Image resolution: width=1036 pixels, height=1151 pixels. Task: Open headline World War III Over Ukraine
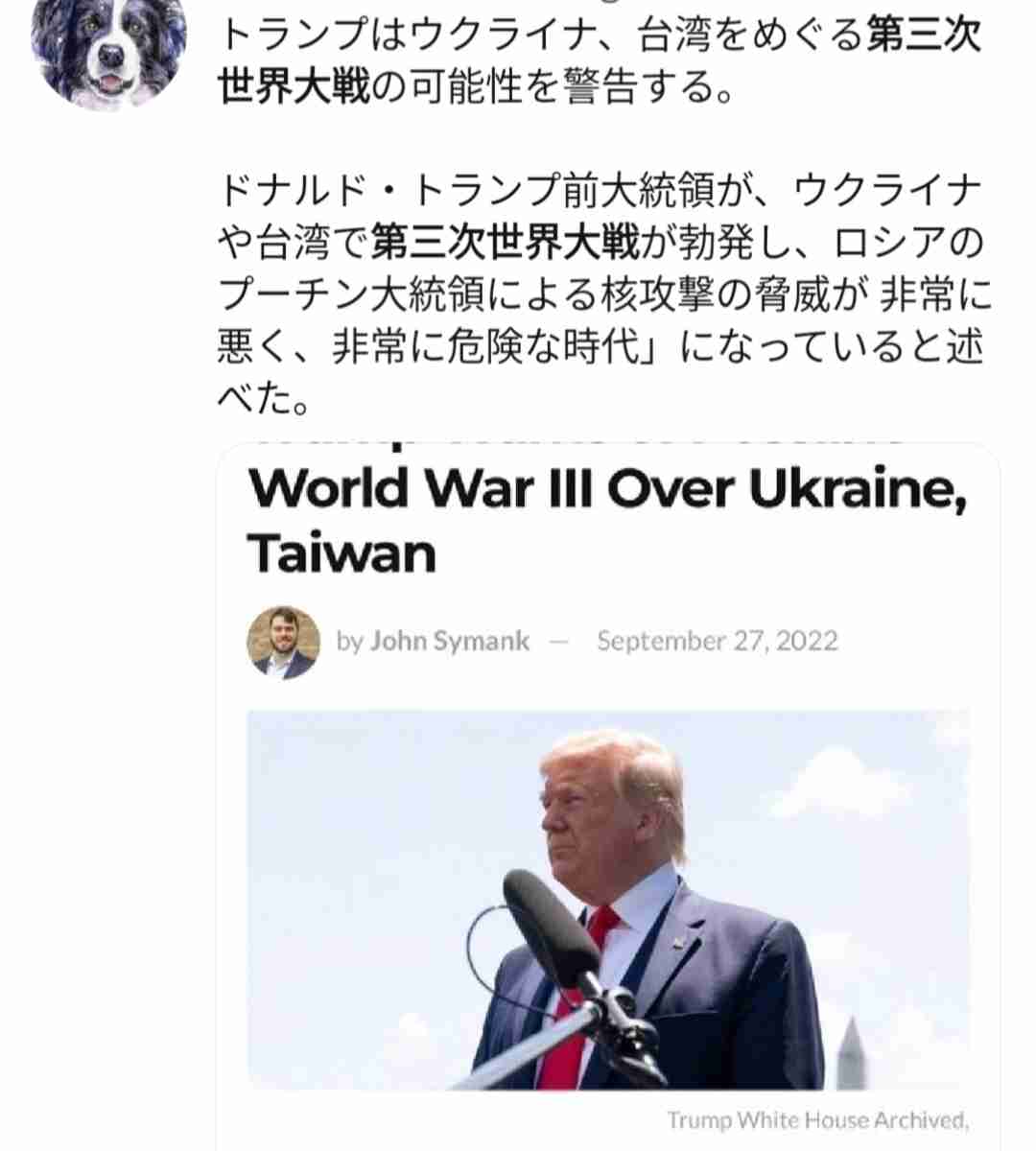607,489
